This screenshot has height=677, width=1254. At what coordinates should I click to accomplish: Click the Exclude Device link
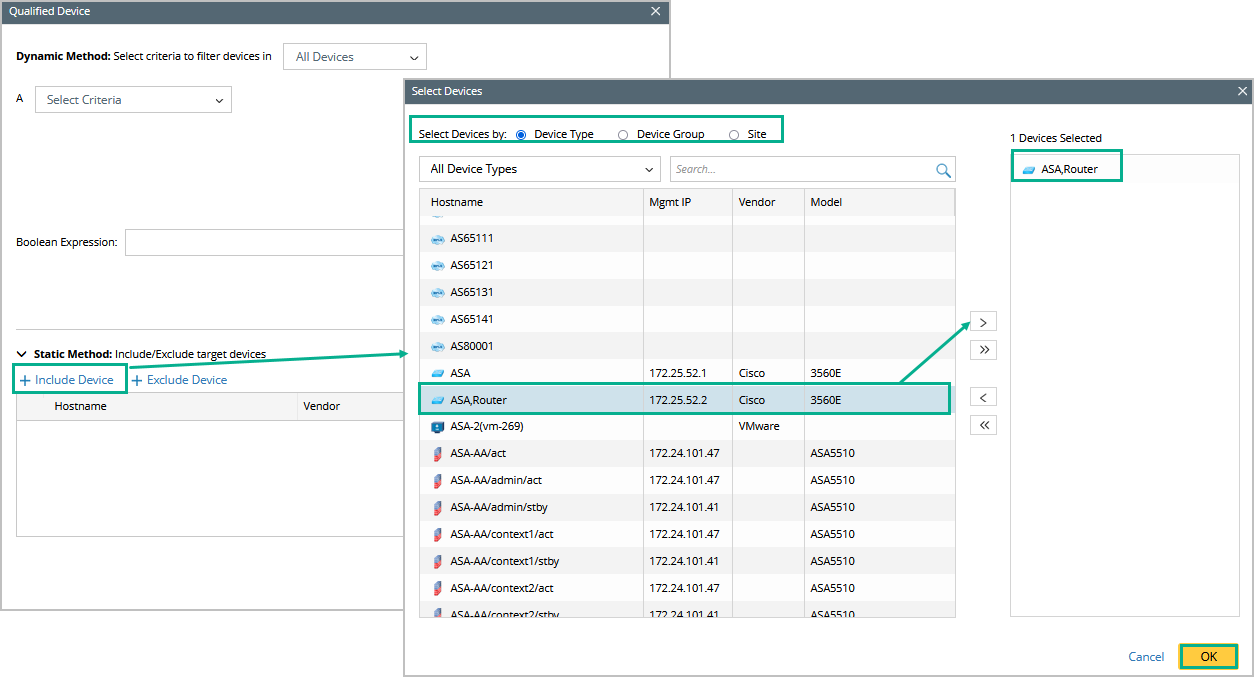180,380
